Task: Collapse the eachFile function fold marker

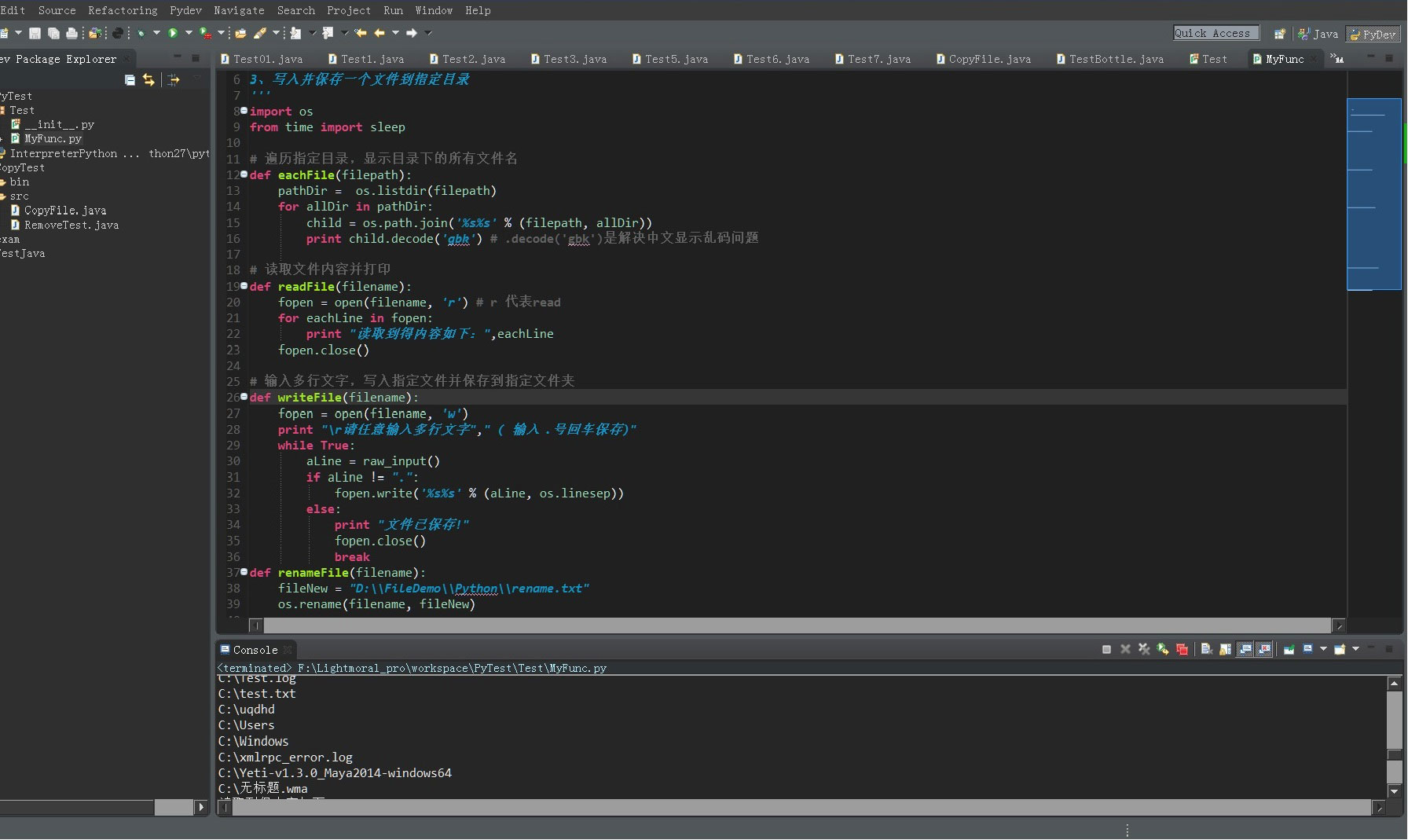Action: (244, 174)
